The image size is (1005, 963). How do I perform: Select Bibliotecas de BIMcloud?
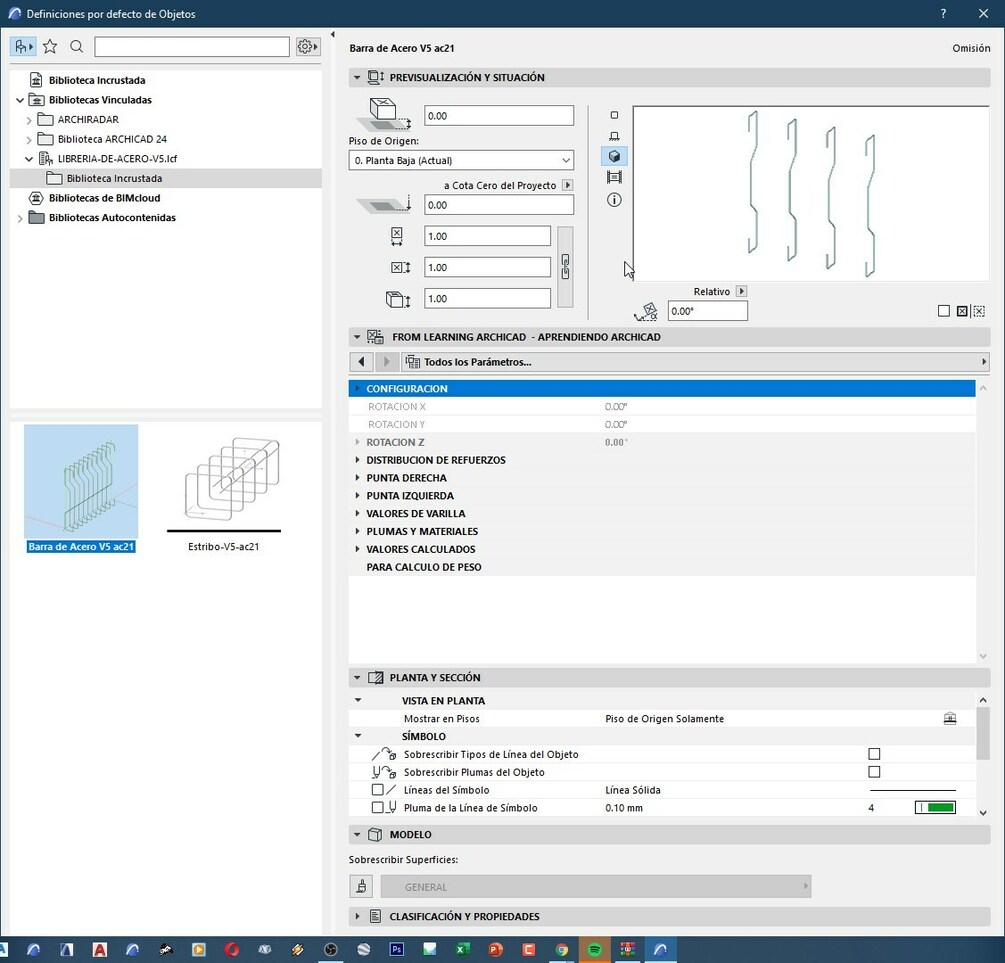104,198
